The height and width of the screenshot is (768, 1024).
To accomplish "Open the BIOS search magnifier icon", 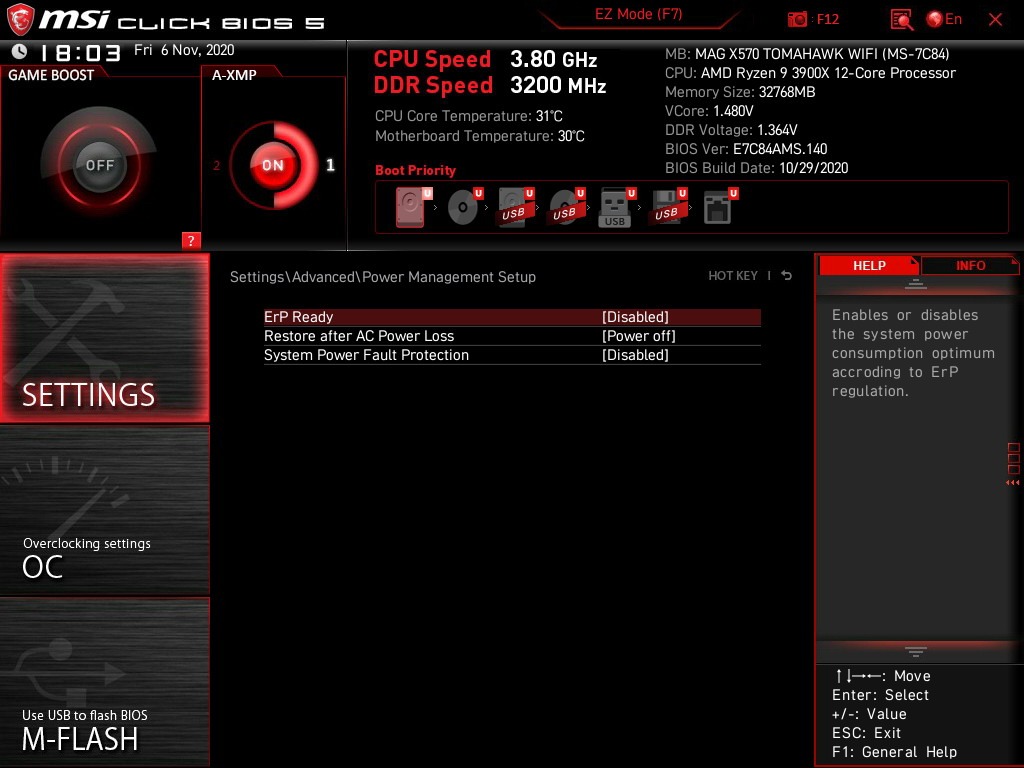I will pyautogui.click(x=901, y=20).
